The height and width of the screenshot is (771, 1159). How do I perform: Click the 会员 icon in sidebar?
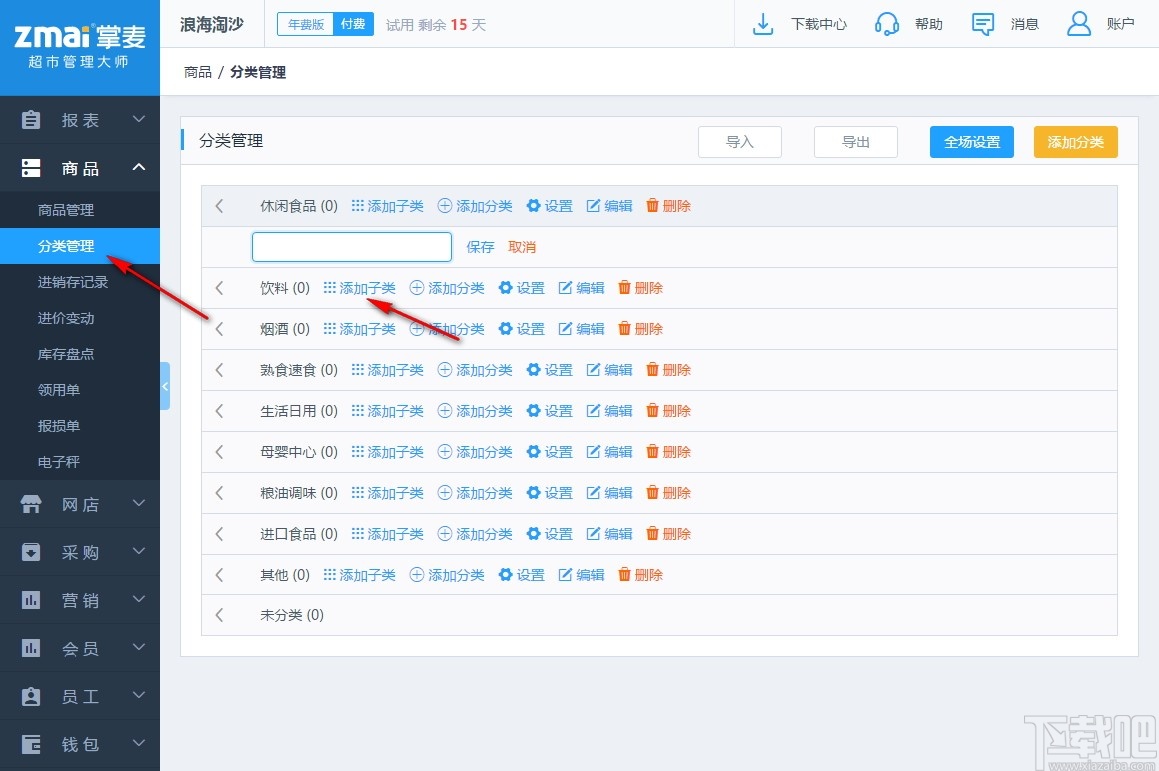pyautogui.click(x=31, y=648)
